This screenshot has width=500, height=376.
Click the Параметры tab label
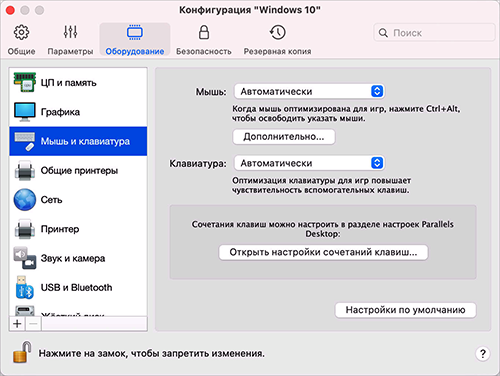[x=70, y=51]
